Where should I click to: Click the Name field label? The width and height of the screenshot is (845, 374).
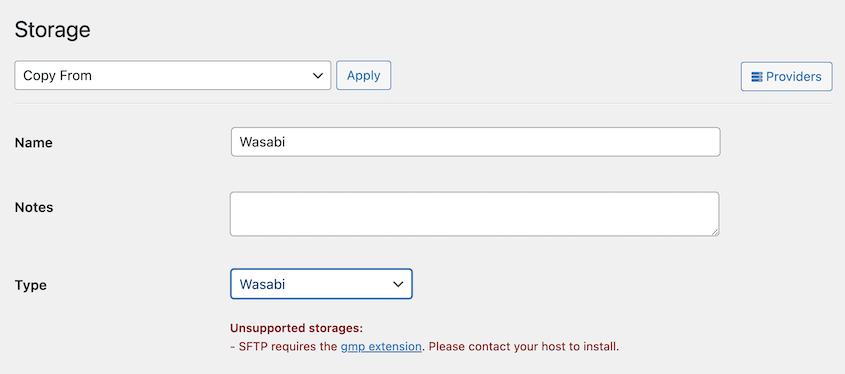33,143
